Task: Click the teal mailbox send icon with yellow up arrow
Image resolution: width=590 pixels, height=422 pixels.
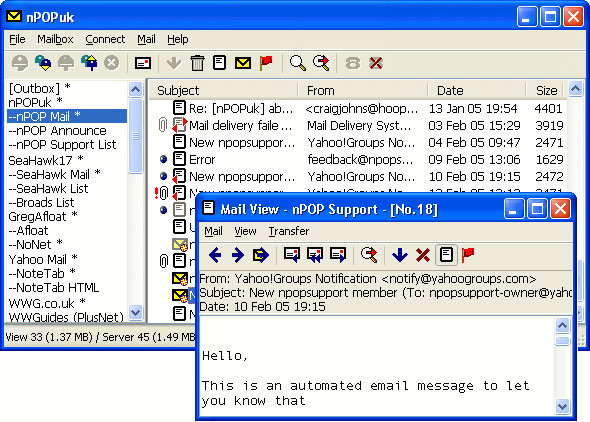Action: tap(89, 63)
